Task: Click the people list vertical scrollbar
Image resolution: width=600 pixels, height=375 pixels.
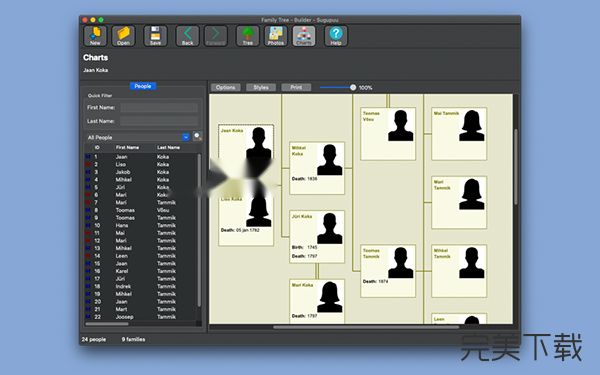Action: coord(199,230)
